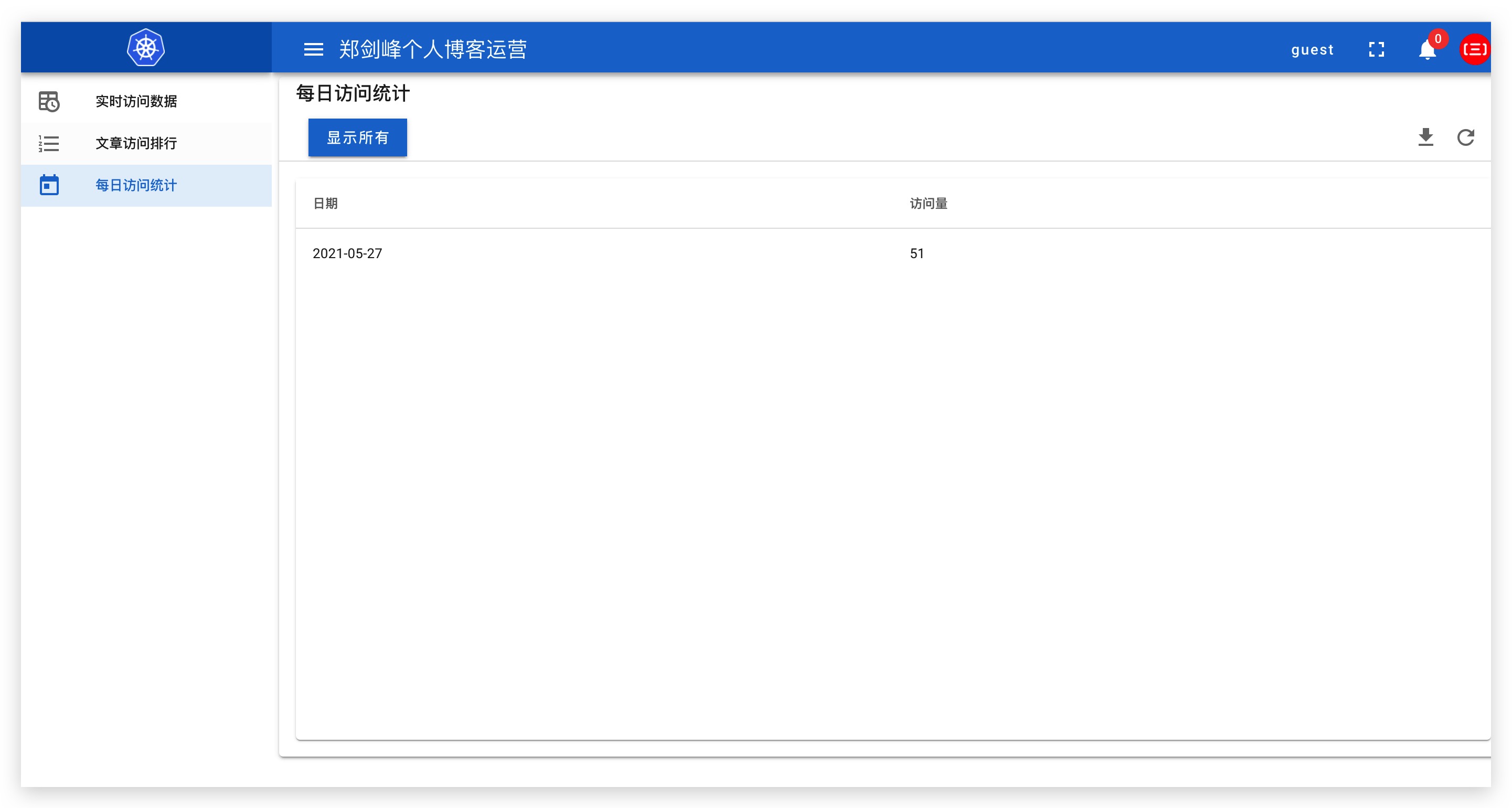This screenshot has height=808, width=1512.
Task: Toggle the hamburger sidebar menu icon
Action: tap(313, 49)
